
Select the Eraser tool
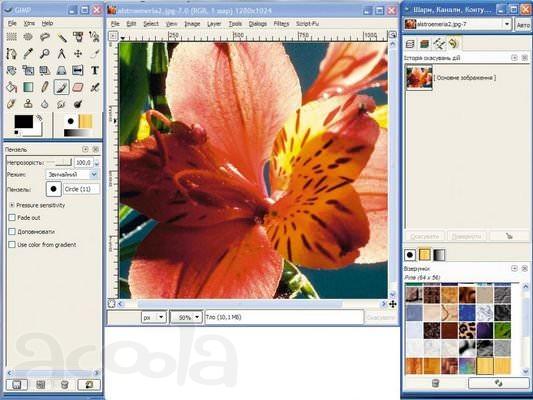coord(78,87)
